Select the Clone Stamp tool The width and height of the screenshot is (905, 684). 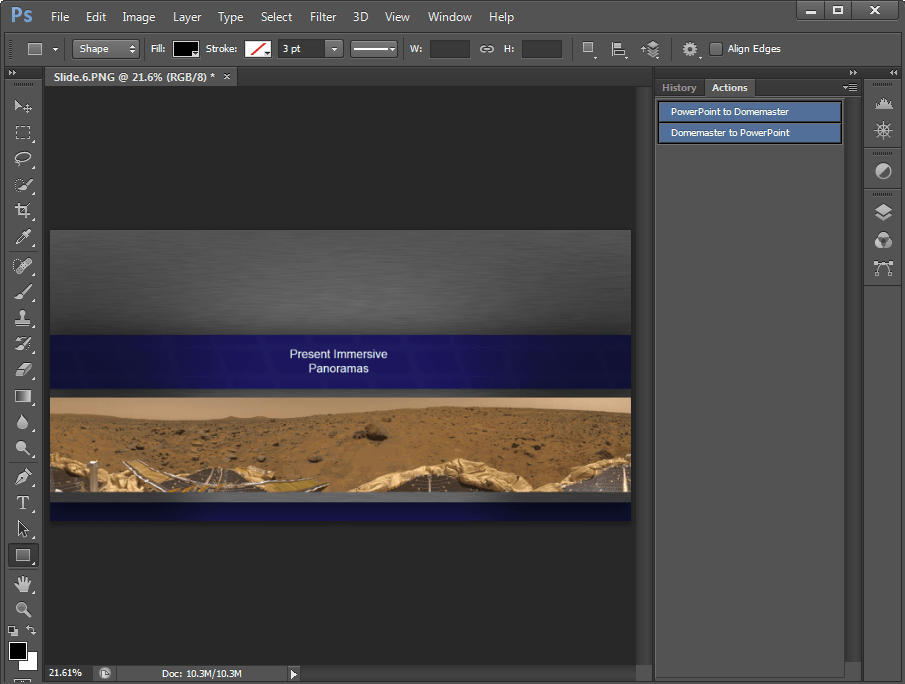coord(23,318)
